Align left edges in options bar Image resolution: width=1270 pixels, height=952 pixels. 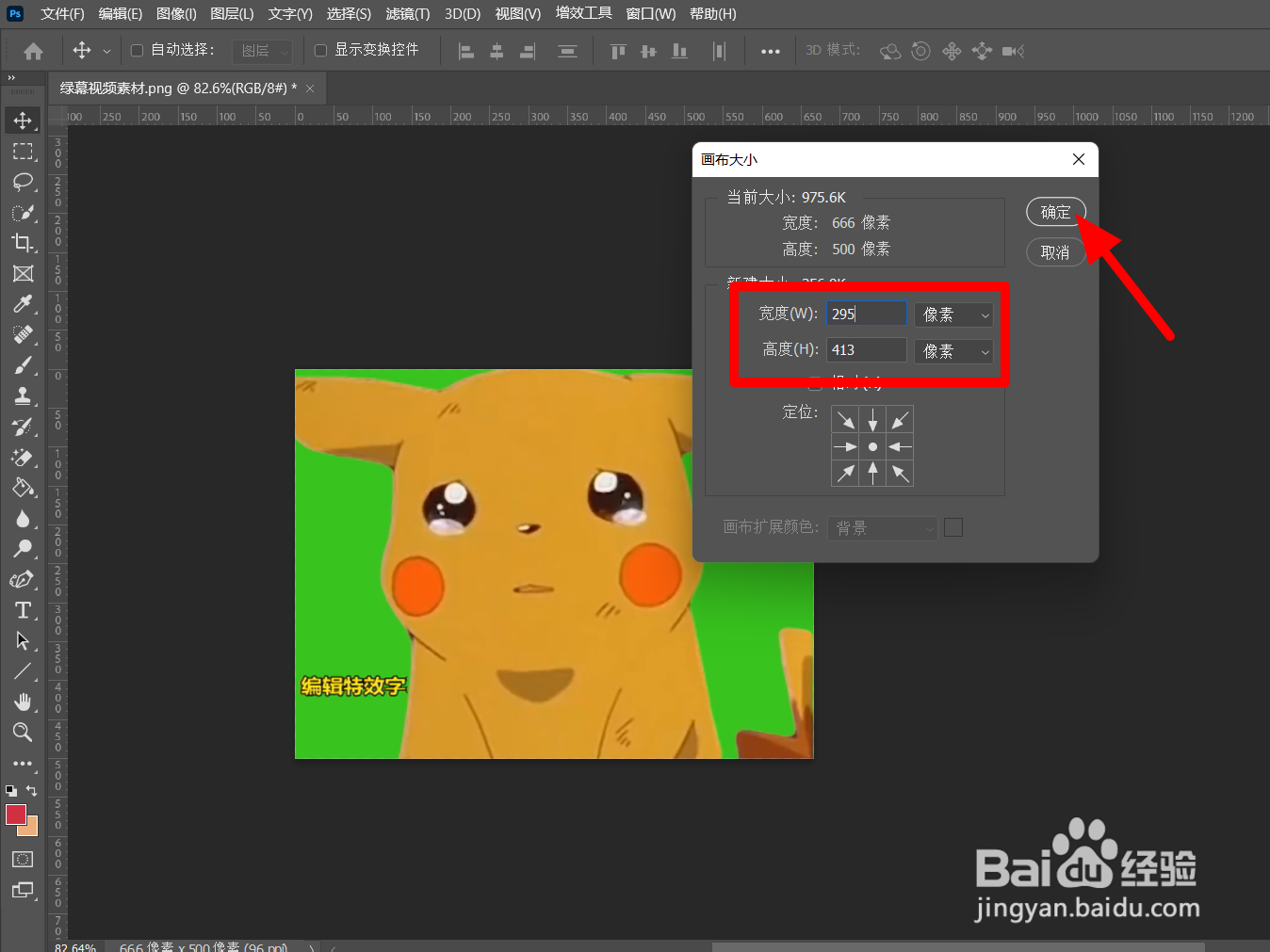point(465,51)
